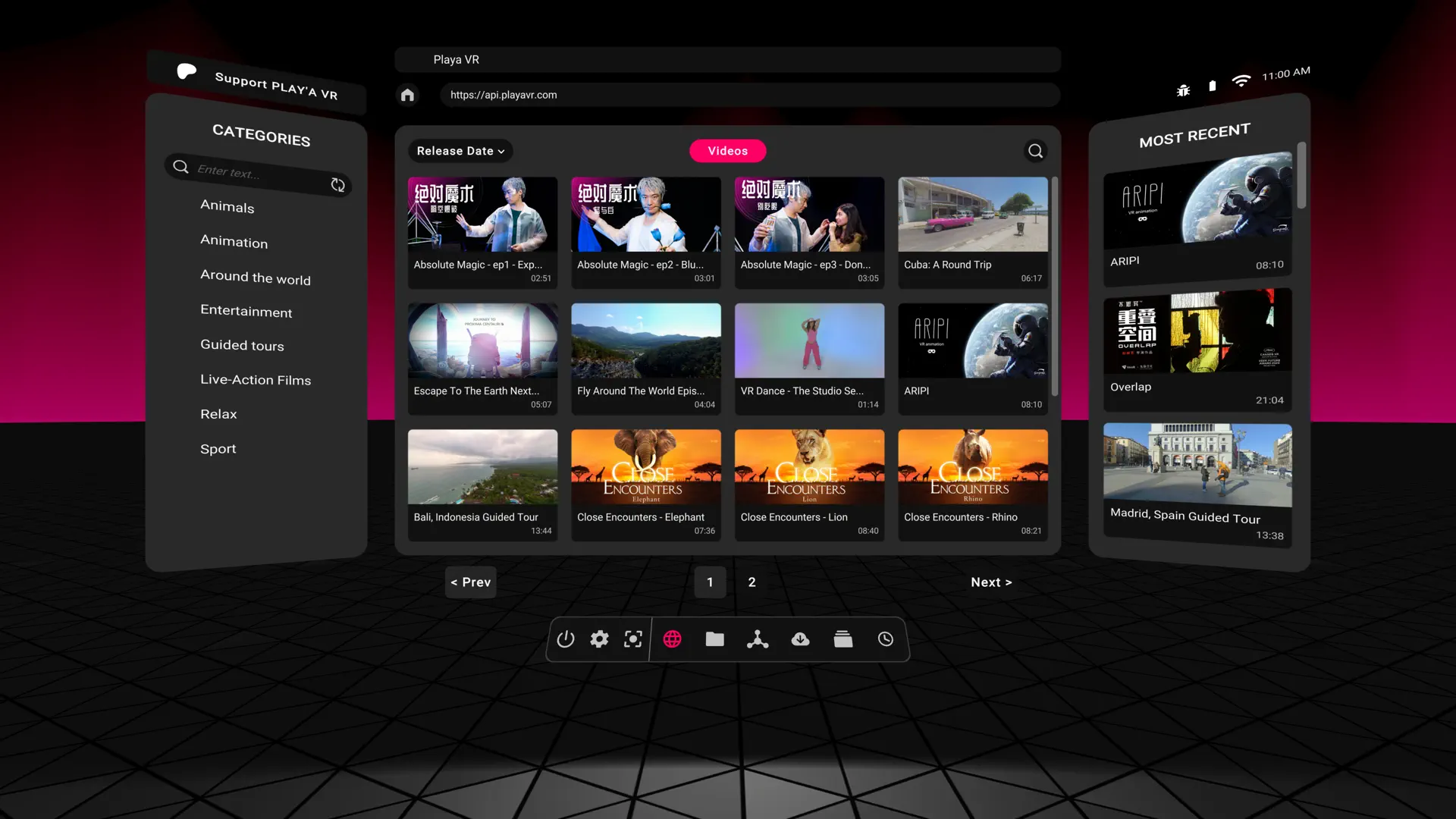
Task: Go to page 2 of videos
Action: pyautogui.click(x=752, y=582)
